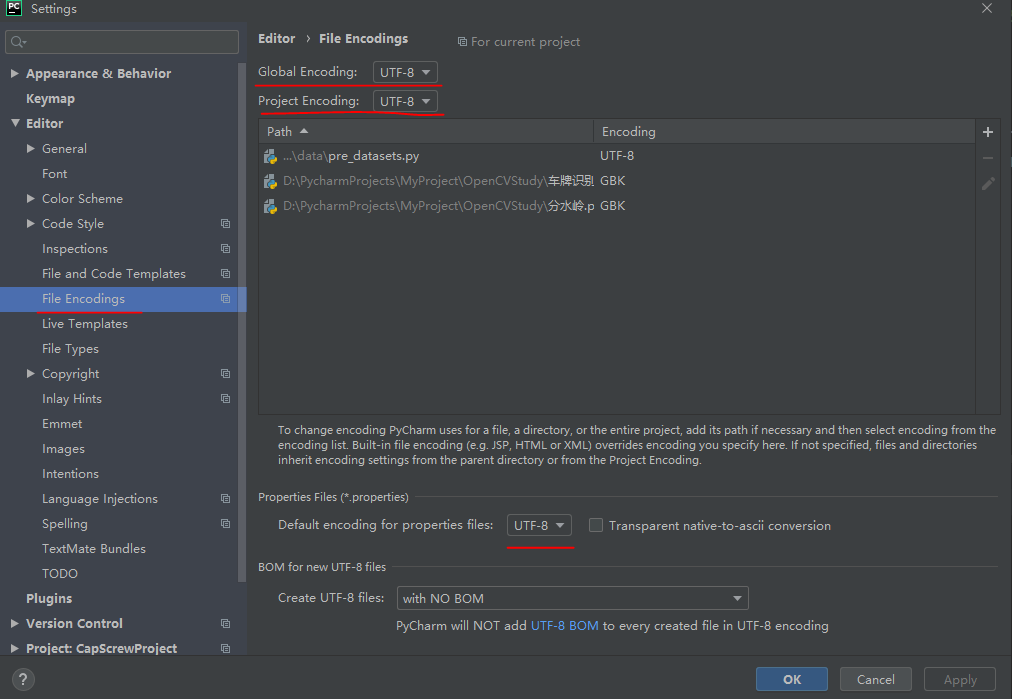Open the Project Encoding dropdown
1012x699 pixels.
(405, 101)
